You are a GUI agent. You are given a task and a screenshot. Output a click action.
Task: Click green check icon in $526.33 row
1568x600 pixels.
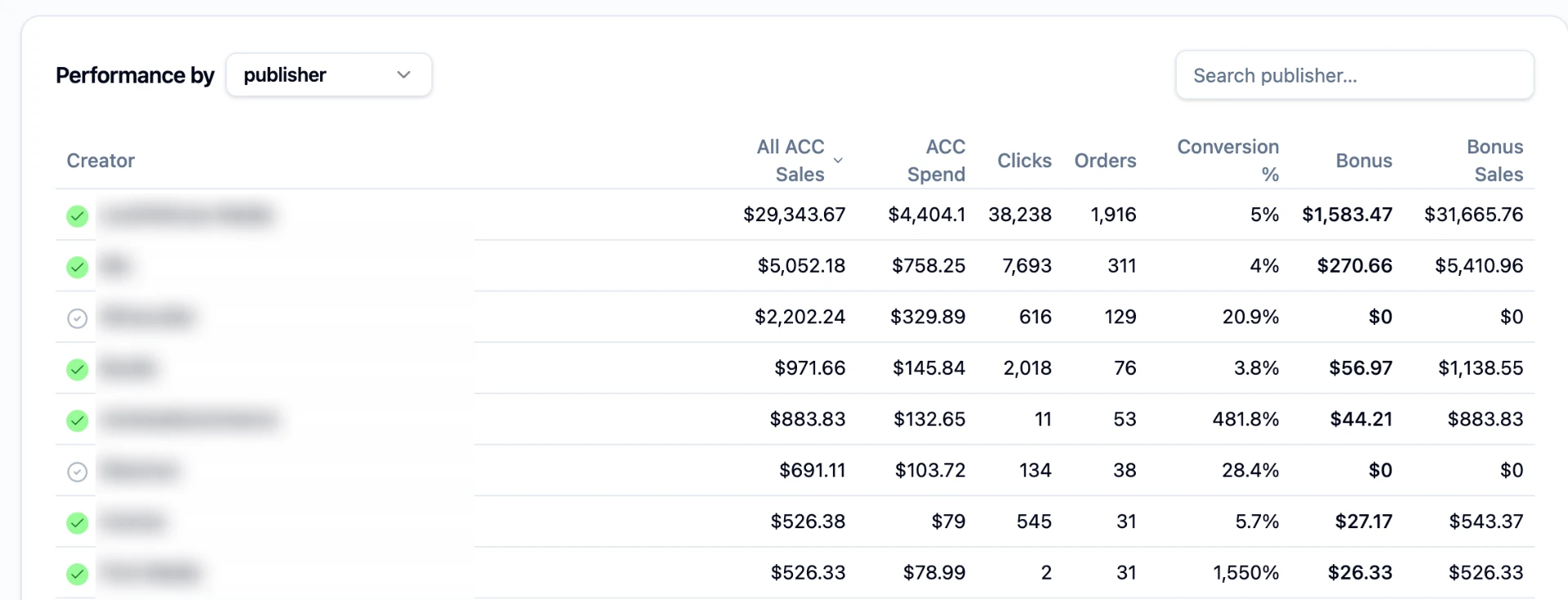click(78, 574)
